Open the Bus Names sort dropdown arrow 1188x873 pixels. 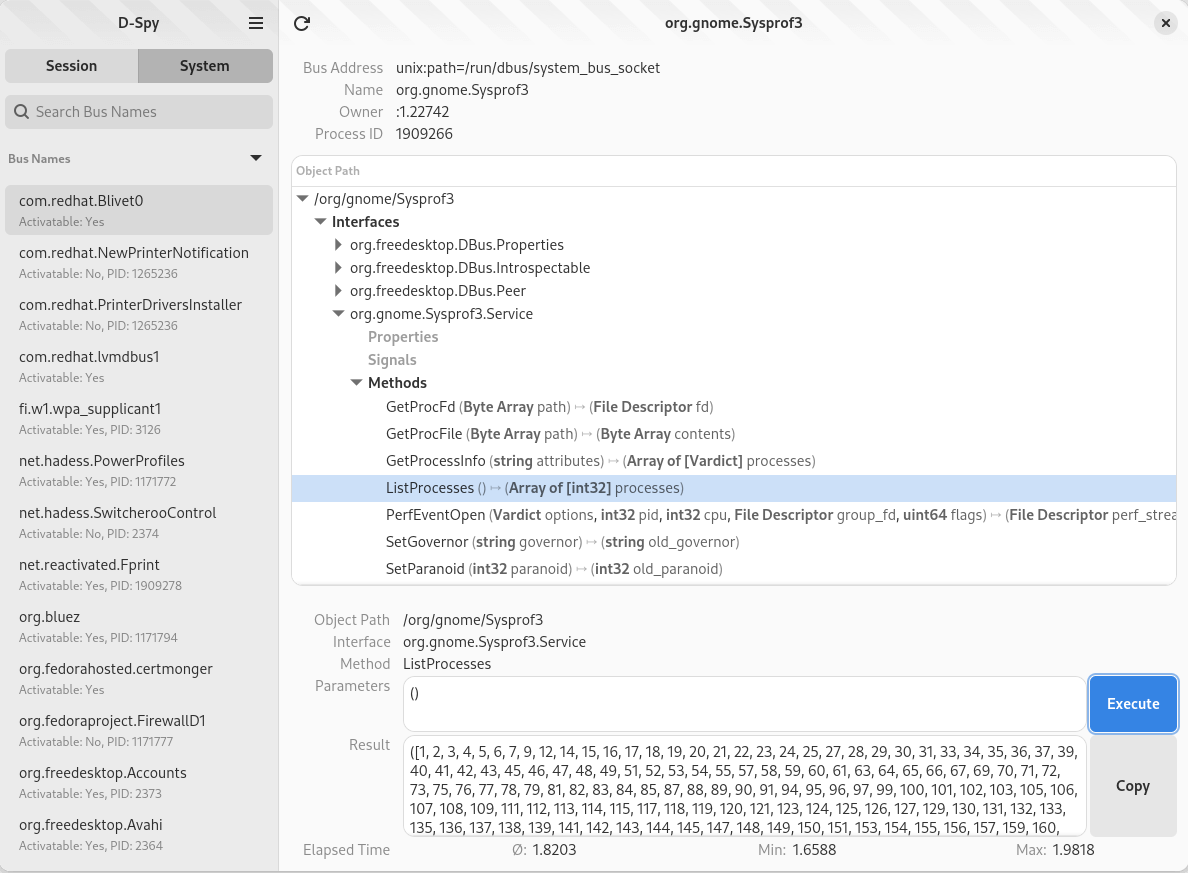click(x=256, y=158)
